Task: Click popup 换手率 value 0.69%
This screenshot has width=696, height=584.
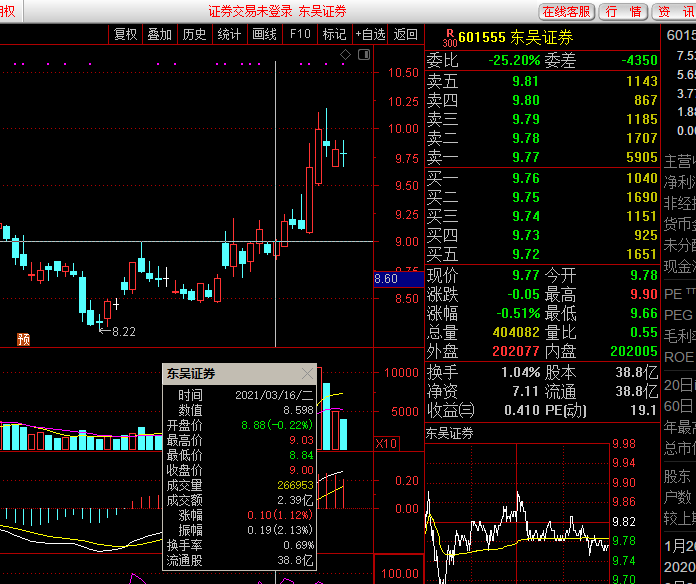Action: (x=299, y=545)
